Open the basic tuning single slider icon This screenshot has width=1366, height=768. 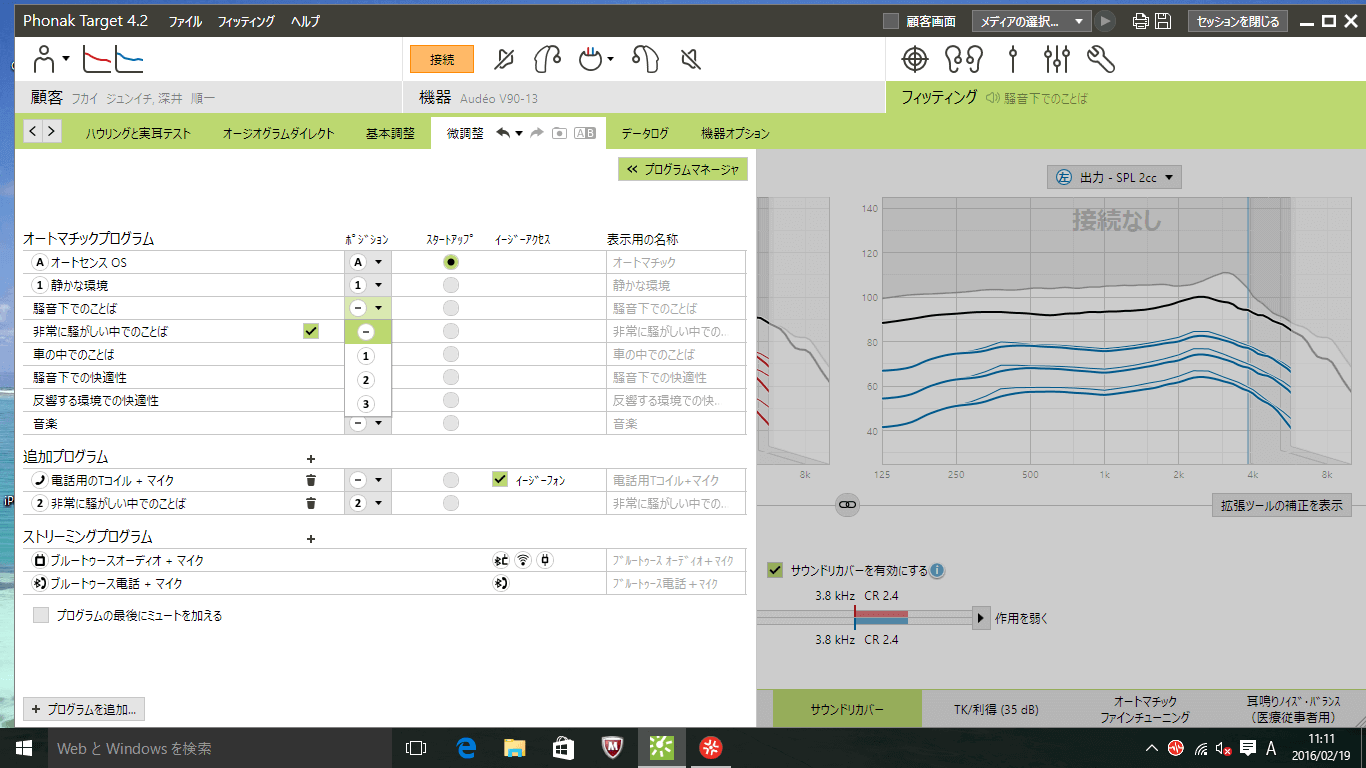tap(1013, 60)
